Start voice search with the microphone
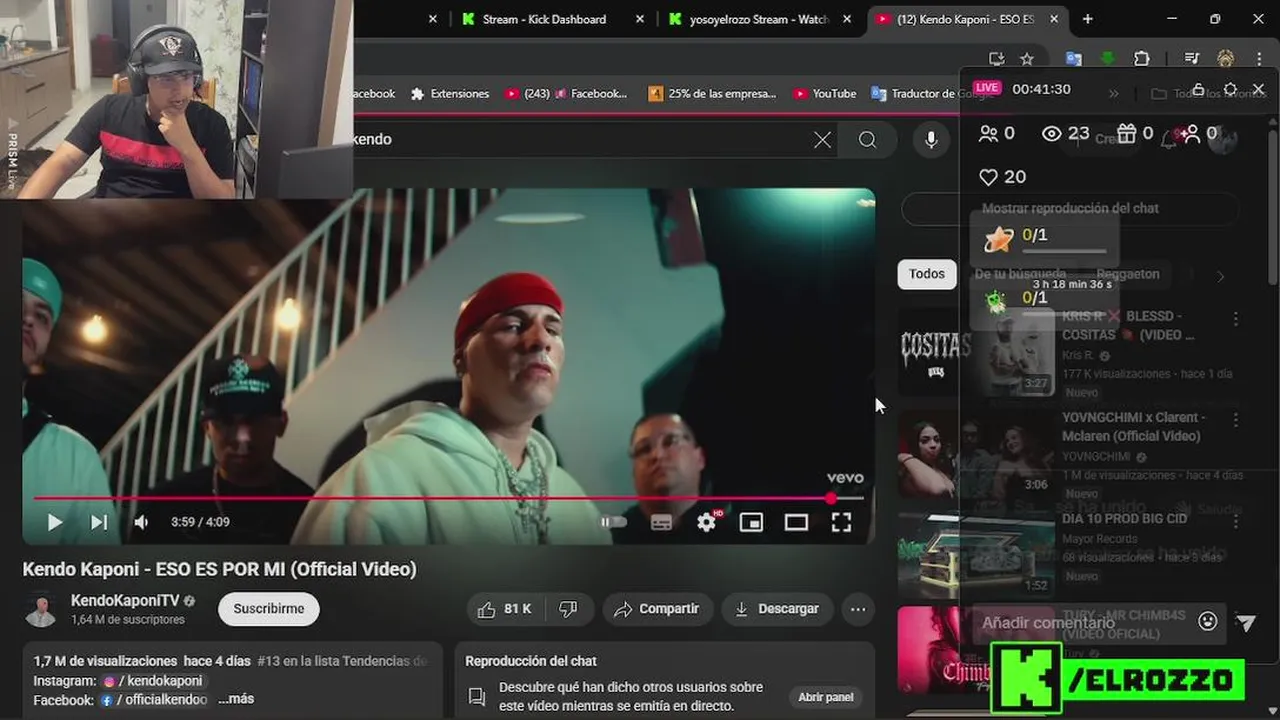Image resolution: width=1280 pixels, height=720 pixels. (931, 140)
